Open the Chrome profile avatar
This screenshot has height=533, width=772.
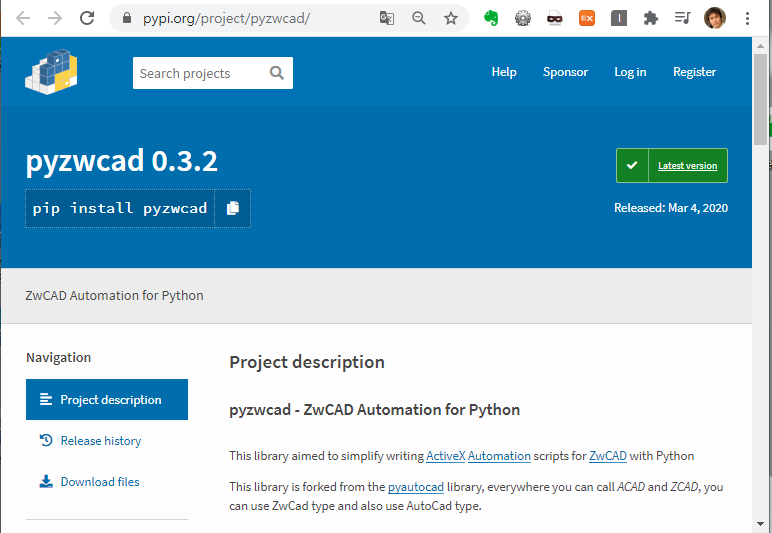point(715,19)
